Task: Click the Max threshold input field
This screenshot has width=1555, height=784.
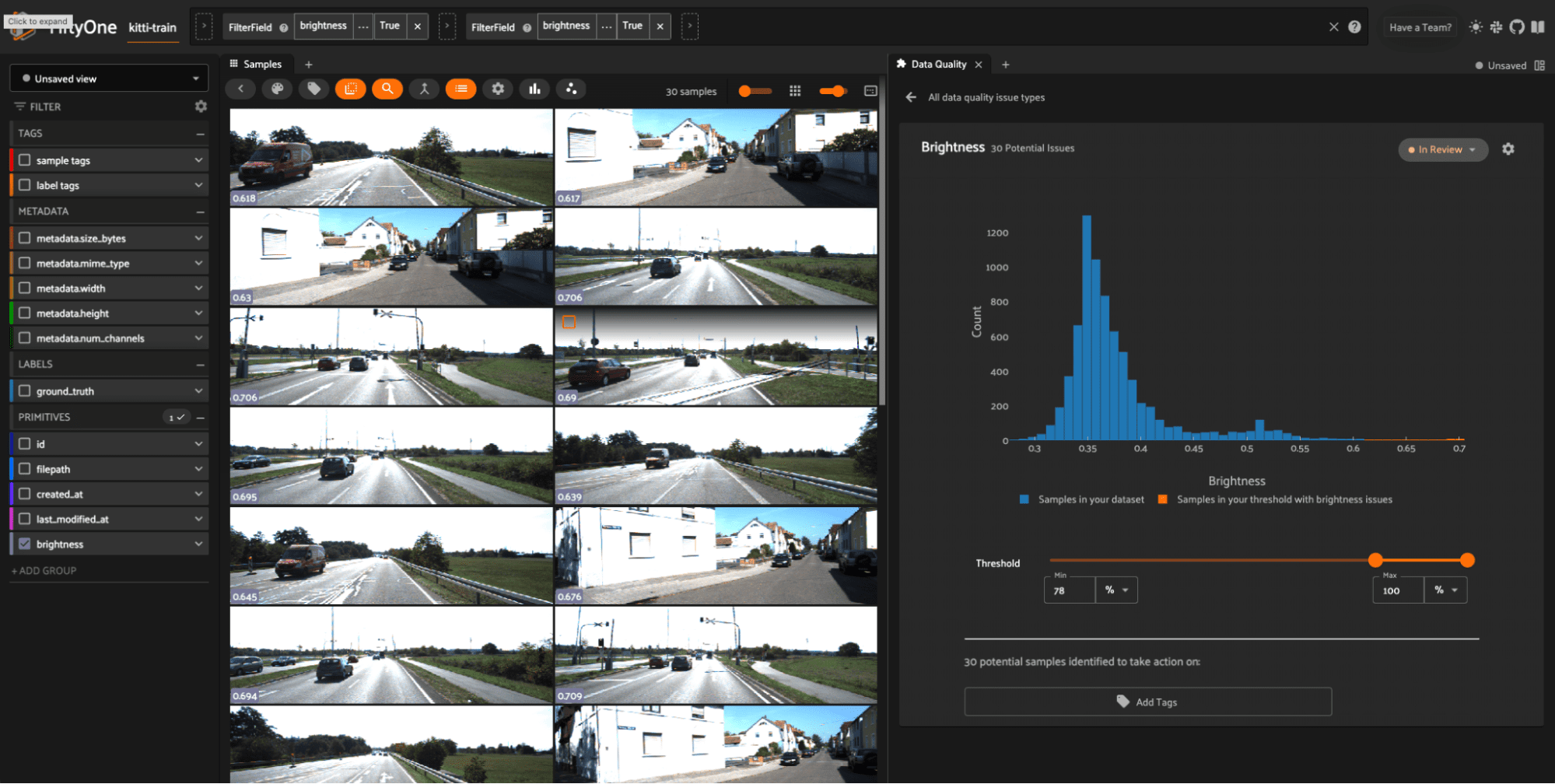Action: click(1399, 590)
